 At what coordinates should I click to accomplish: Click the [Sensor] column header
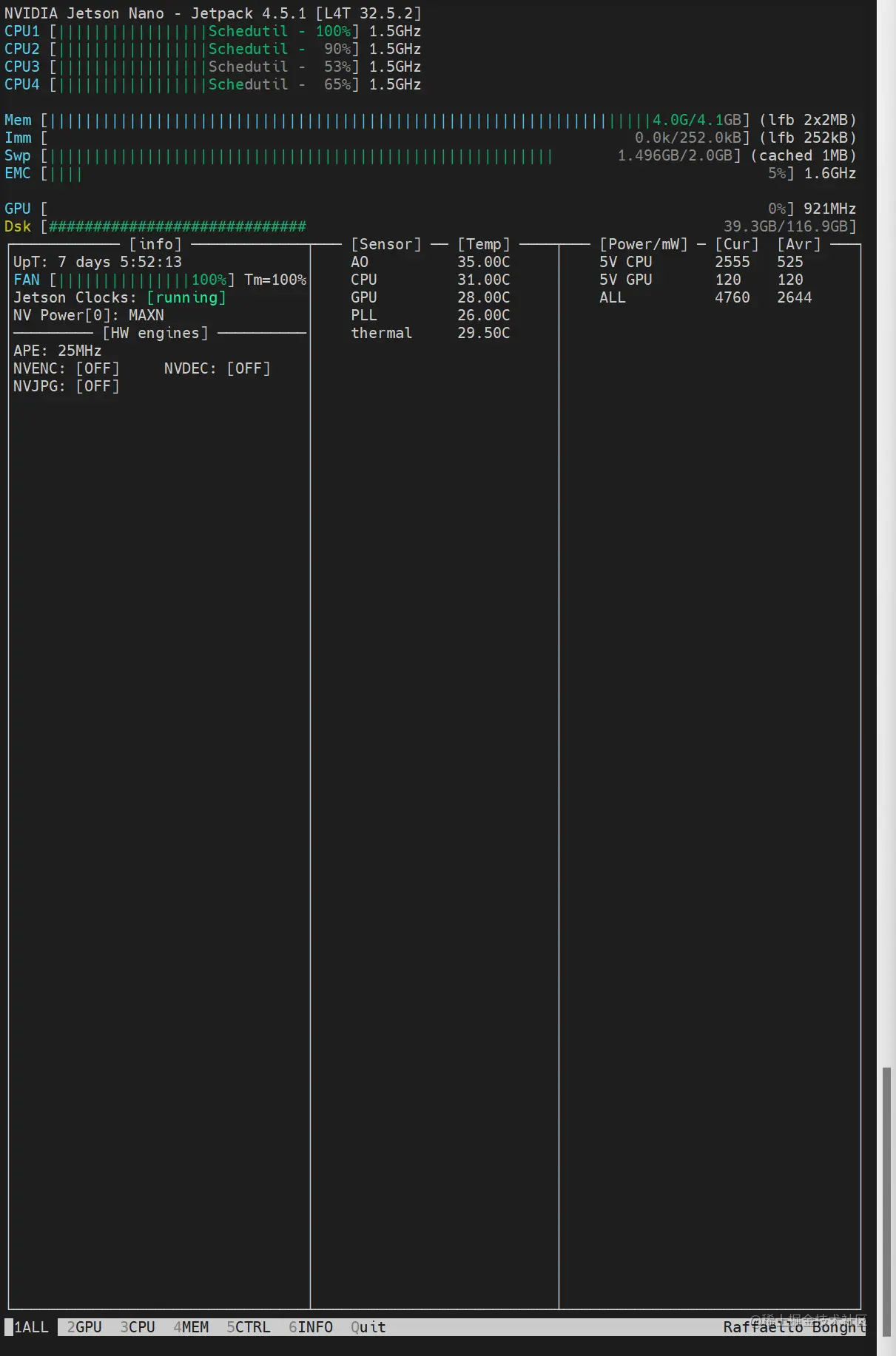(x=386, y=244)
